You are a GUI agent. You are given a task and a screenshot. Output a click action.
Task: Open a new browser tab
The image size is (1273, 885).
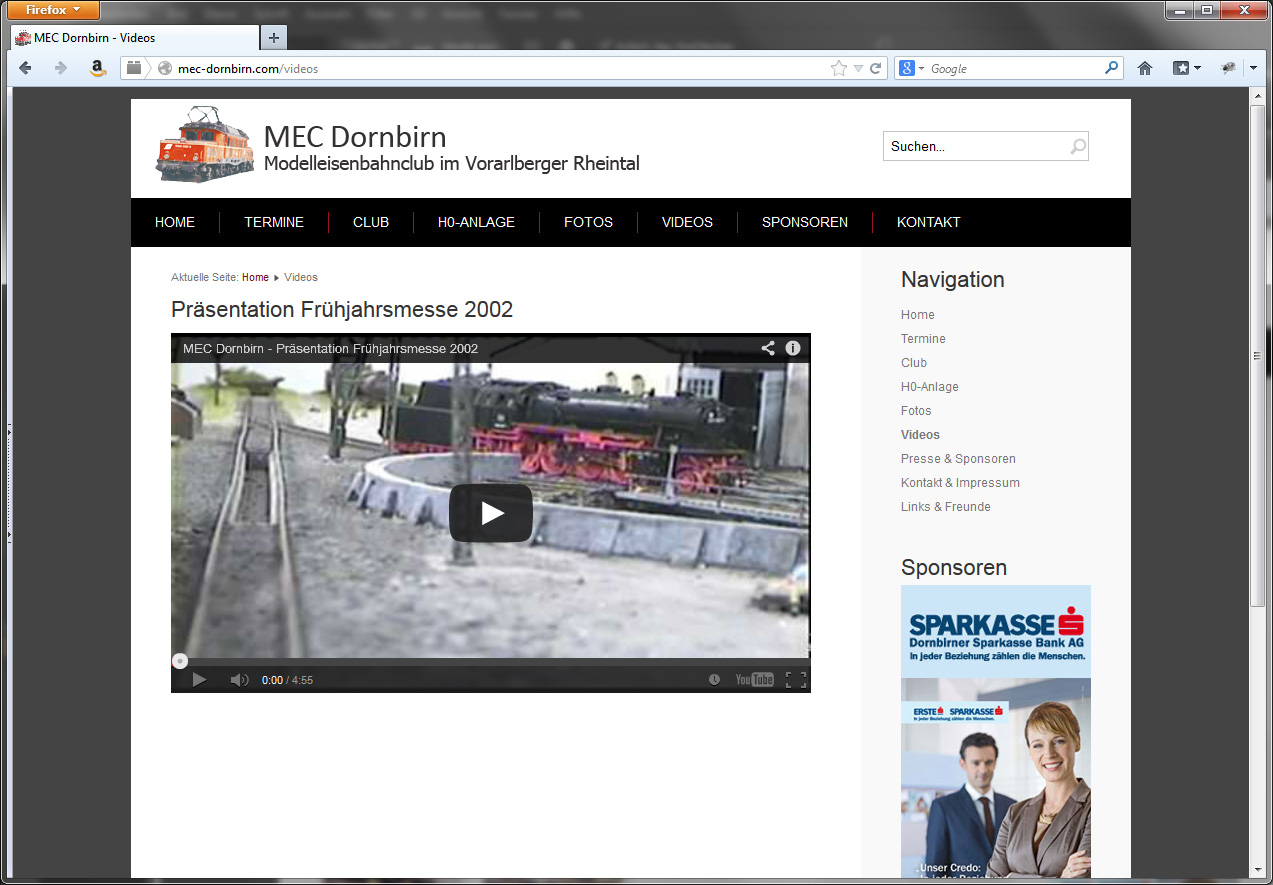click(x=273, y=38)
